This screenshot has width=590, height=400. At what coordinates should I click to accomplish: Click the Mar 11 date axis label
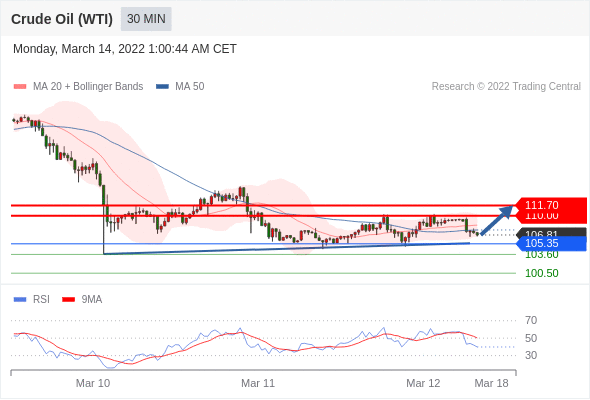point(258,383)
